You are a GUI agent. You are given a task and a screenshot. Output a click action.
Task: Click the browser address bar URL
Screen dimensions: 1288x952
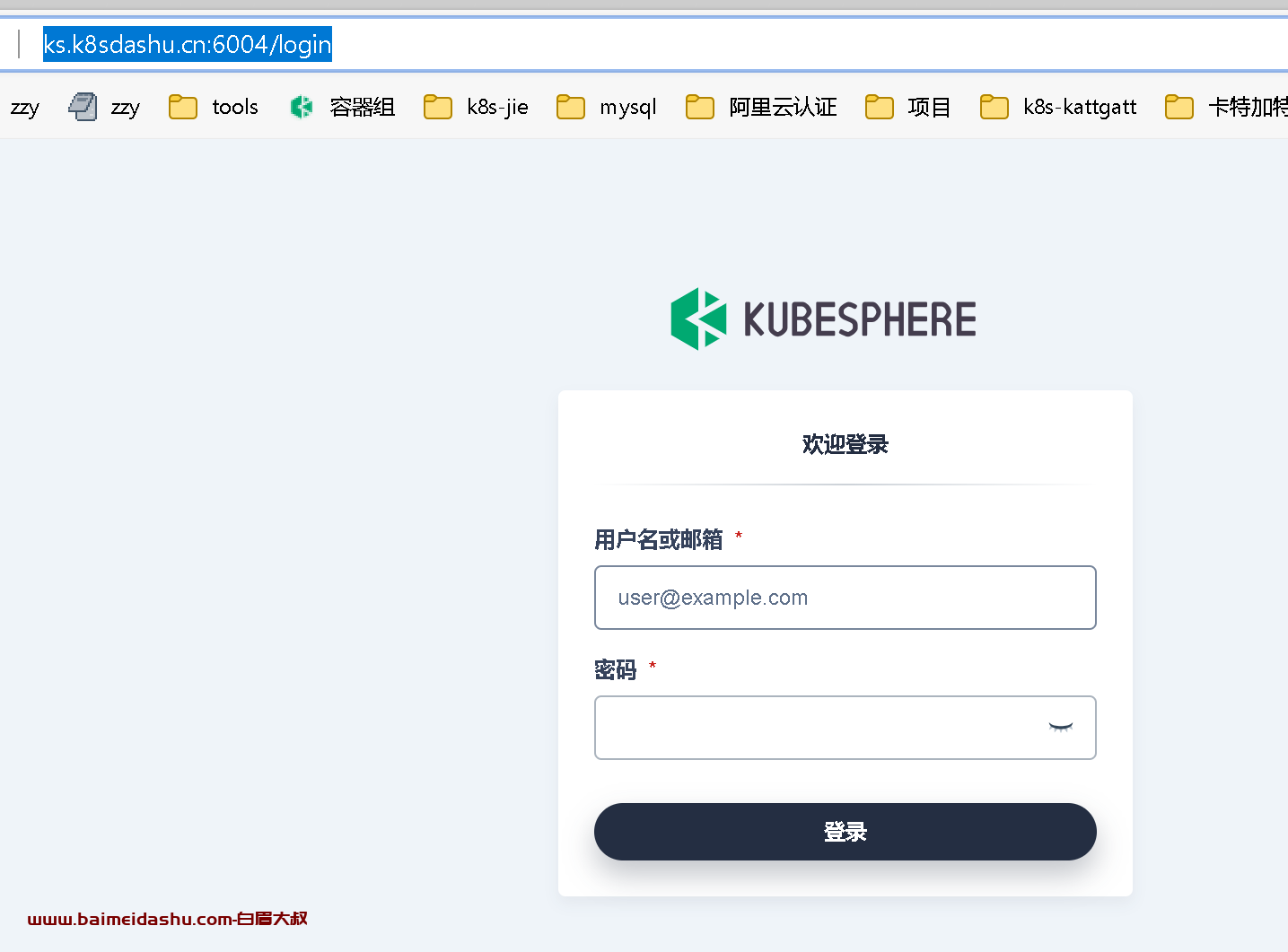[188, 44]
